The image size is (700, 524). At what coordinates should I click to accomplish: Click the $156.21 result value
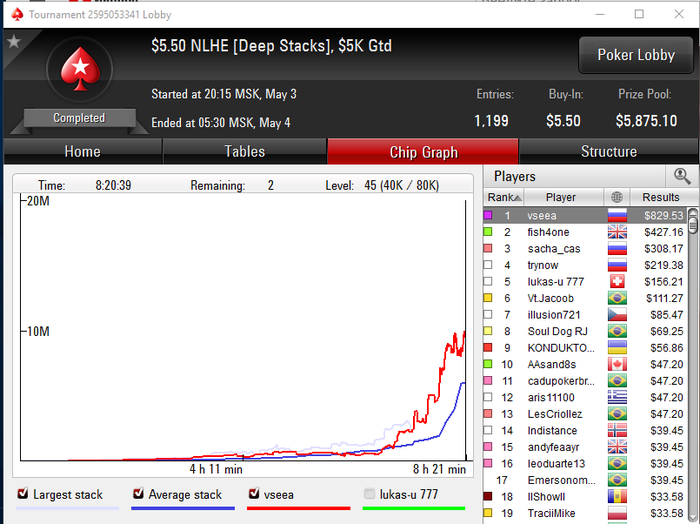[x=663, y=282]
